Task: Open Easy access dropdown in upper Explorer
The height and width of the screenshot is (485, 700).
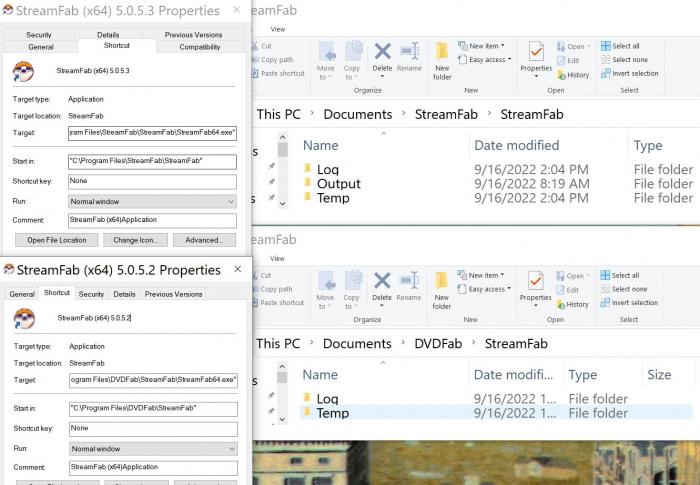Action: (x=484, y=59)
